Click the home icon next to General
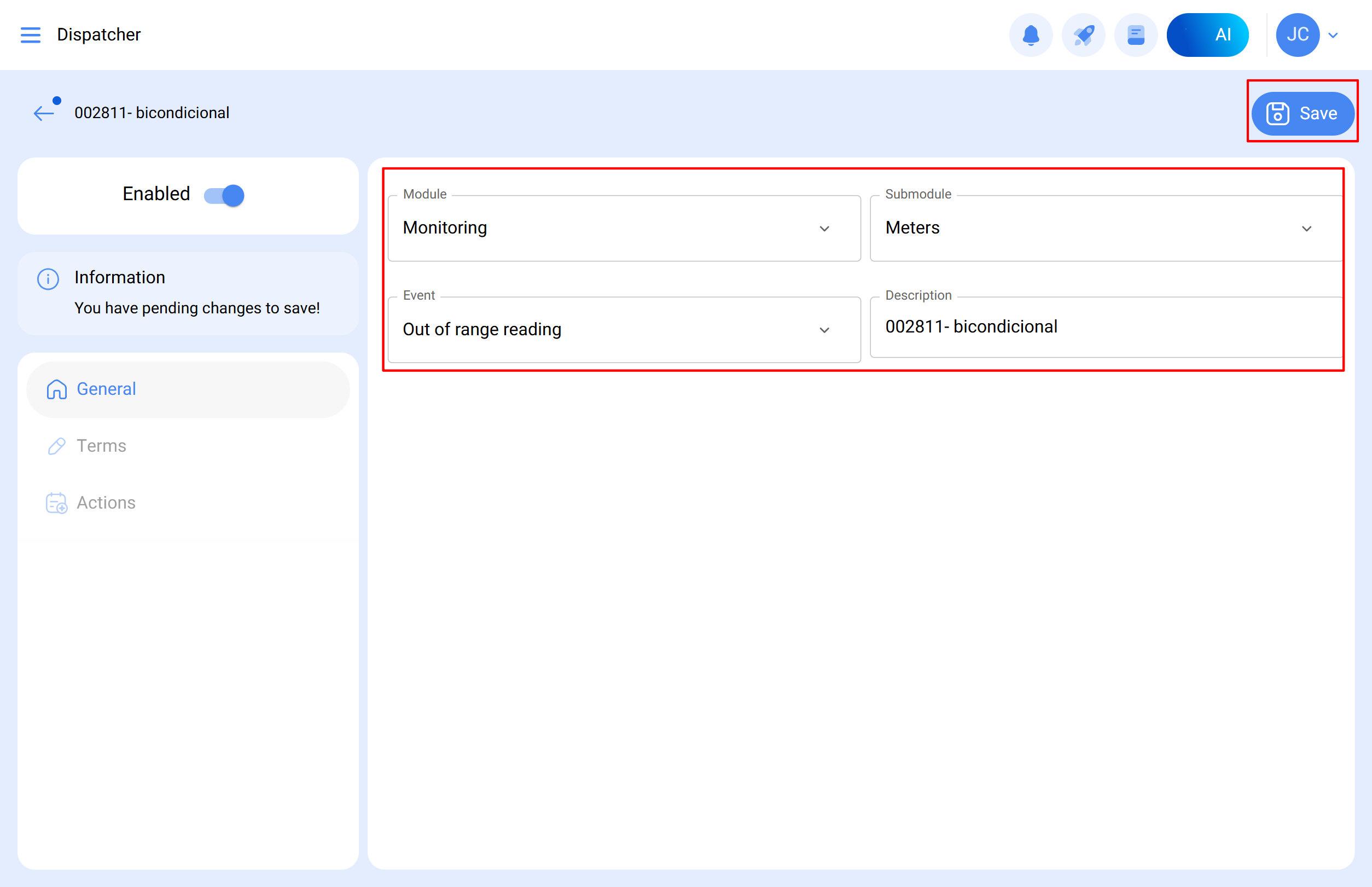1372x887 pixels. 56,389
